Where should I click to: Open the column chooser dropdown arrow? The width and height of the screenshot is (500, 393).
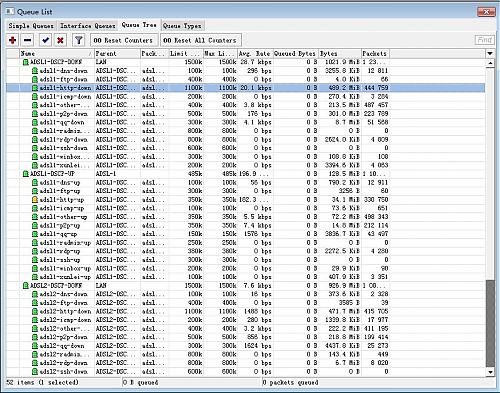tap(490, 53)
